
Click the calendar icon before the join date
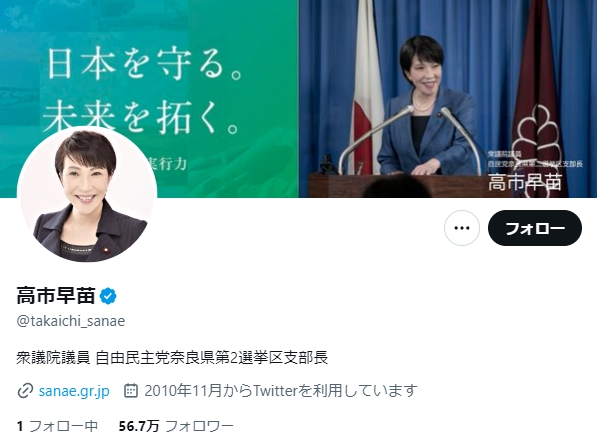(x=131, y=391)
